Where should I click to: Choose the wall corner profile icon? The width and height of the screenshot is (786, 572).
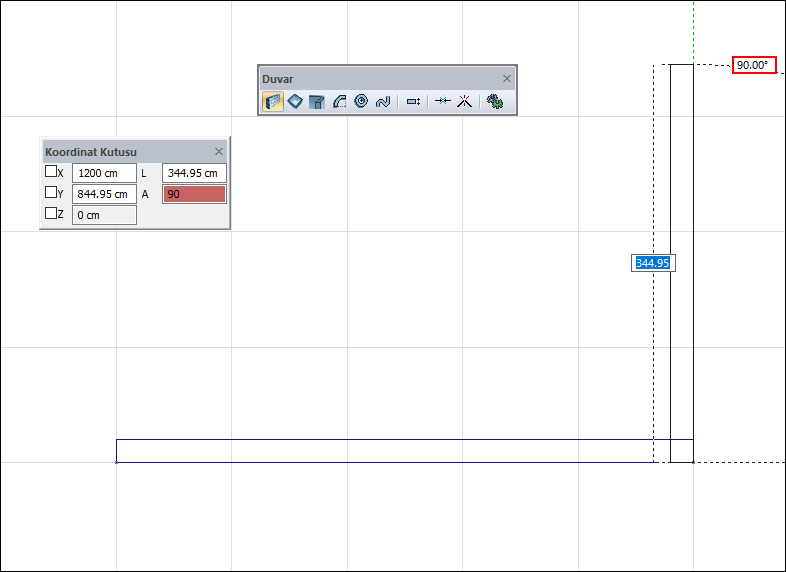point(317,102)
